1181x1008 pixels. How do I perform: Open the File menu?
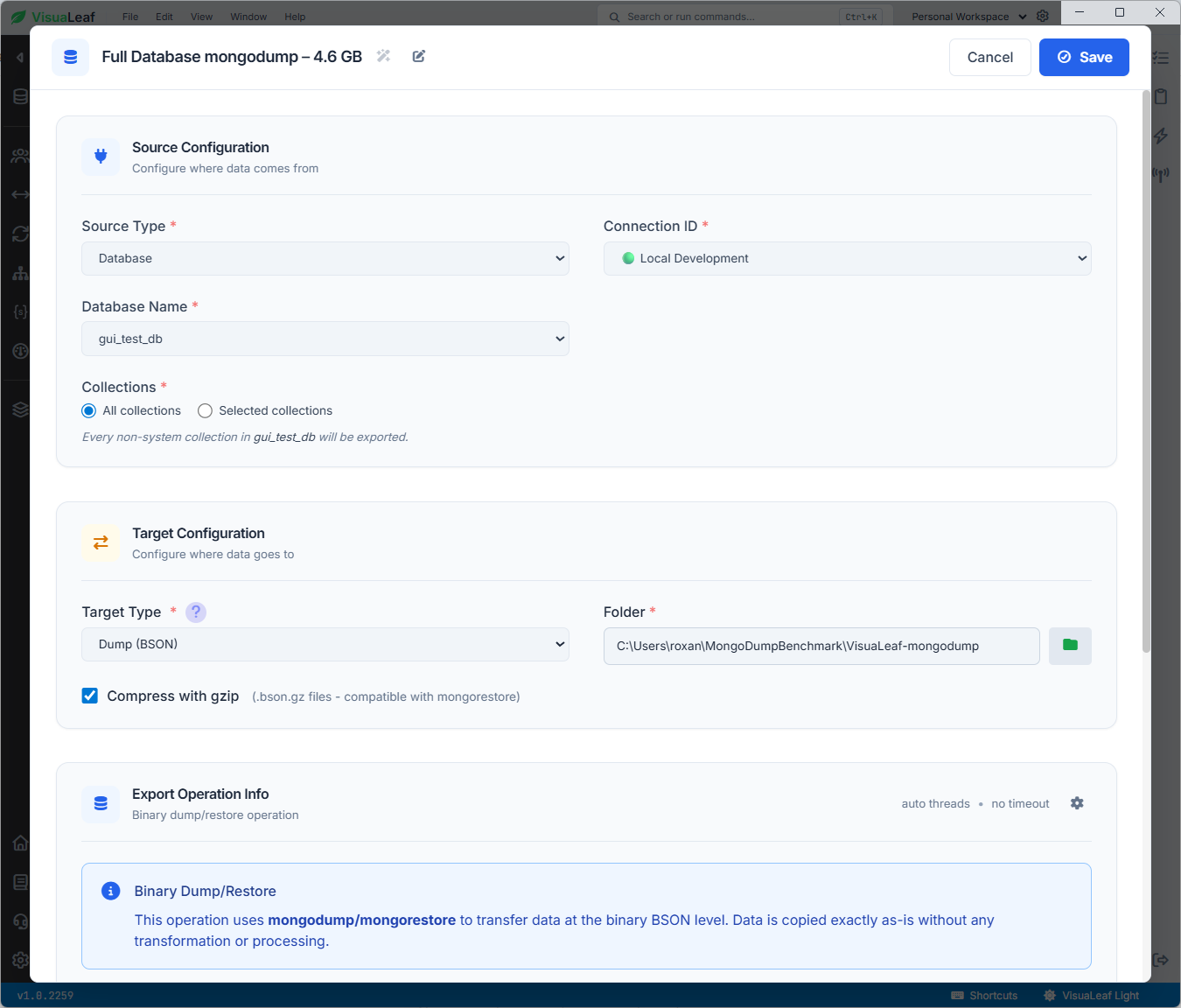[x=130, y=17]
